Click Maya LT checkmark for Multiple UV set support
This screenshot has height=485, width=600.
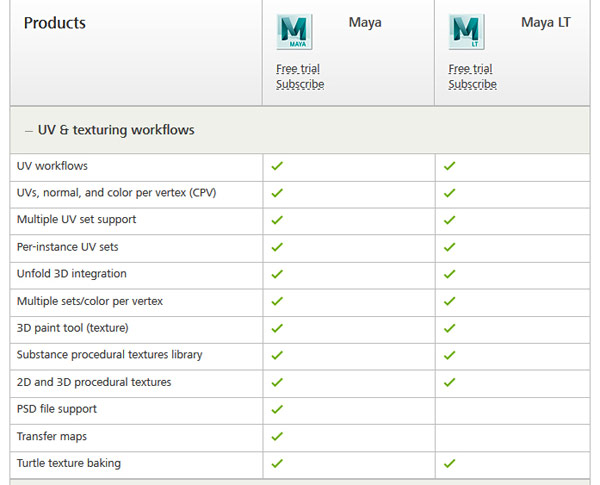pyautogui.click(x=449, y=220)
